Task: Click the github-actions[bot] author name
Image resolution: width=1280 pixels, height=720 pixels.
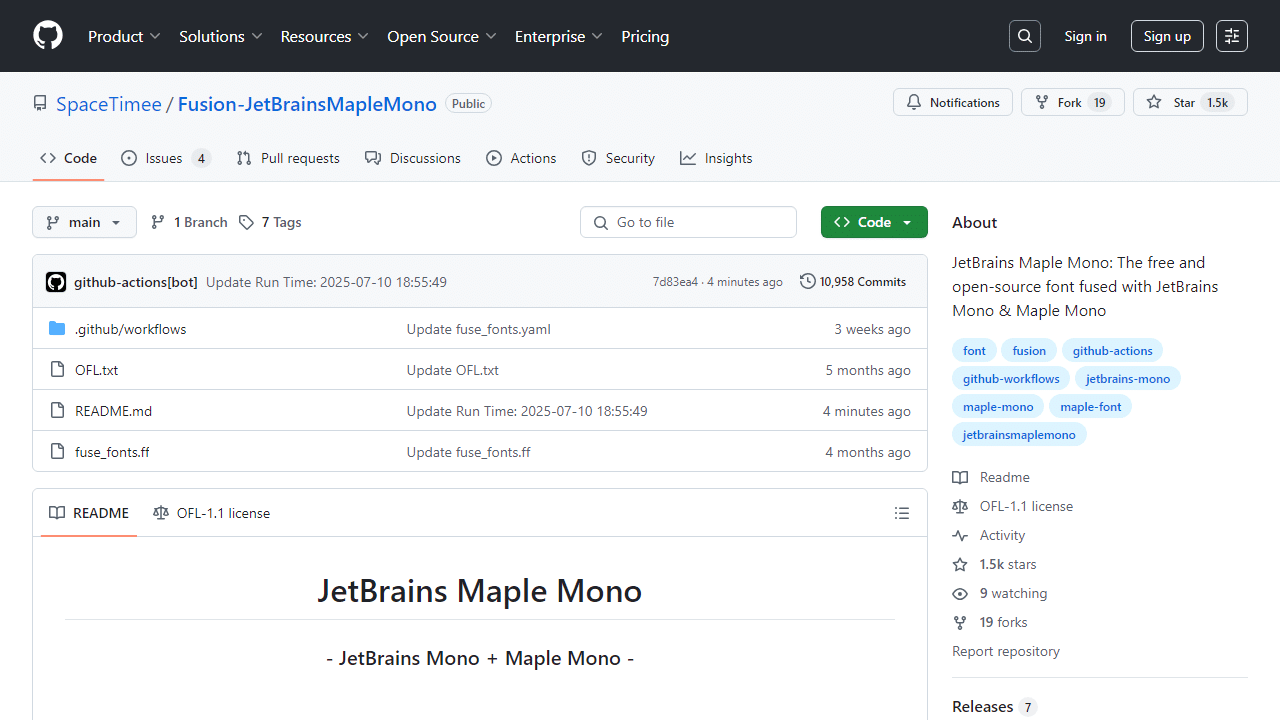Action: 136,282
